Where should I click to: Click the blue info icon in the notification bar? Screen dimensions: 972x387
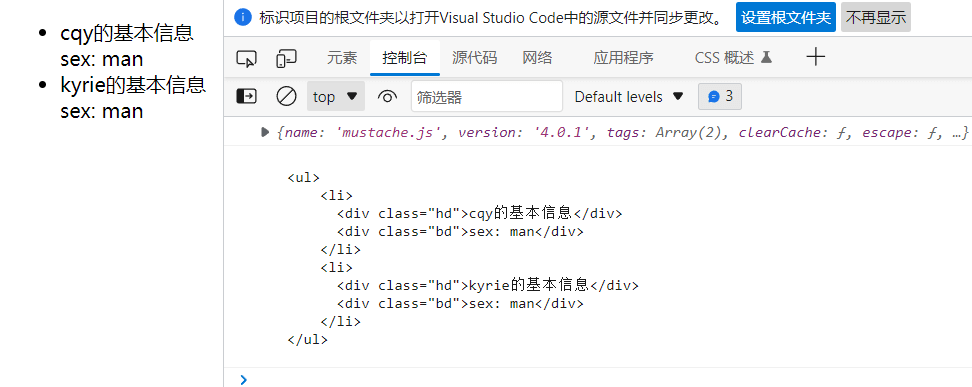click(x=243, y=17)
